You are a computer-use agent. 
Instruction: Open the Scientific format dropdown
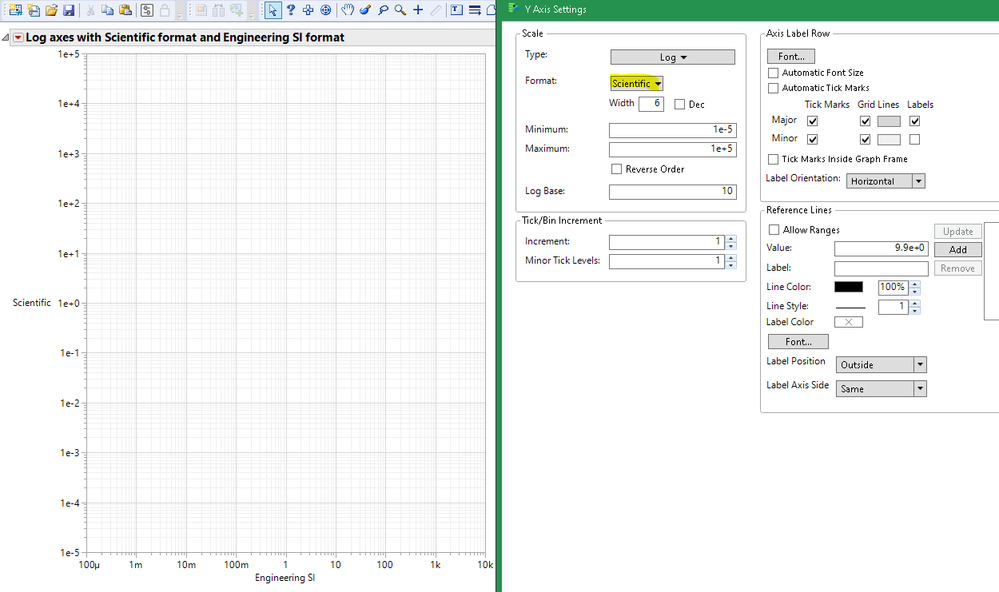(x=636, y=83)
